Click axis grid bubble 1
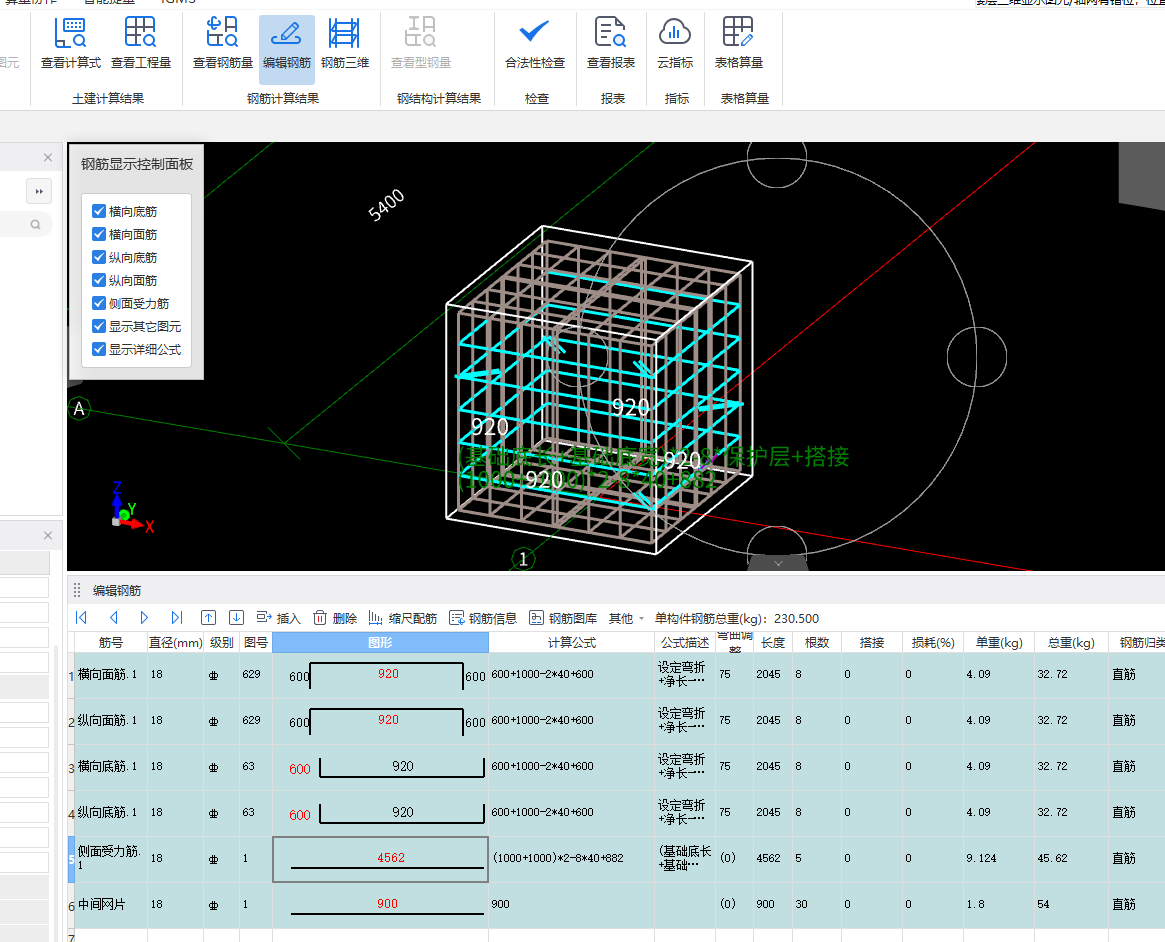 pos(523,559)
